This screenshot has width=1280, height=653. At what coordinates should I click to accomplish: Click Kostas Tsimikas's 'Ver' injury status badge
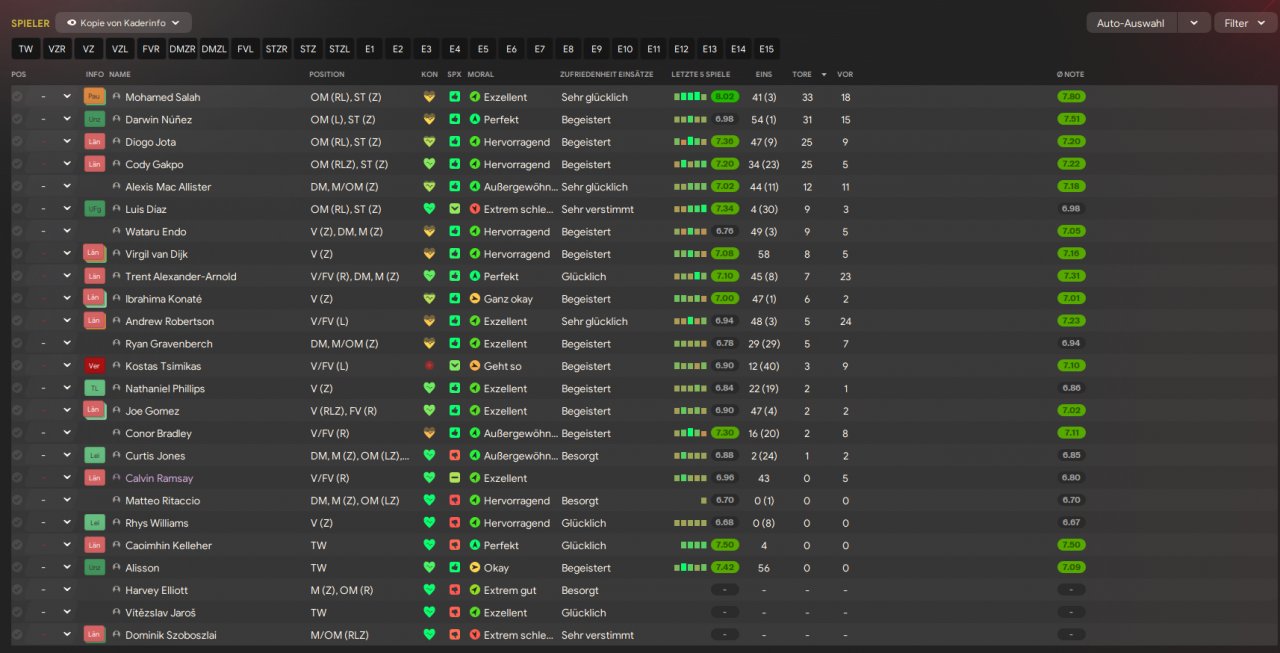(x=94, y=366)
